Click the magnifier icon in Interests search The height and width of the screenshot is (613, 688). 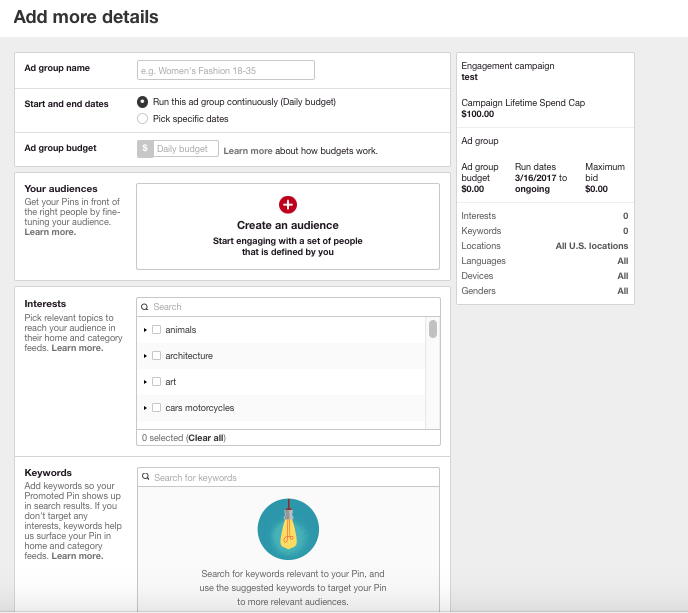tap(145, 307)
